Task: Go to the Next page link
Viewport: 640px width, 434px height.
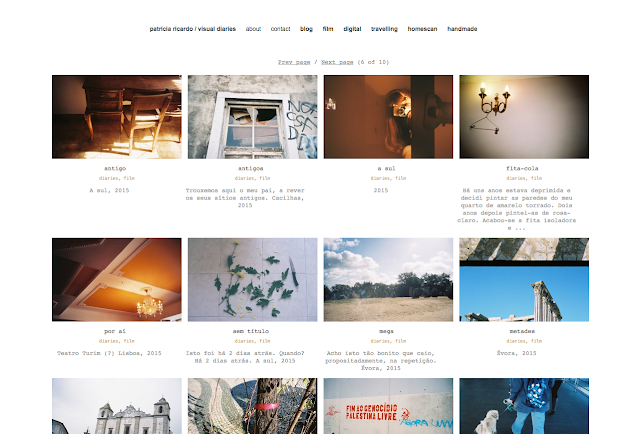Action: click(x=337, y=62)
